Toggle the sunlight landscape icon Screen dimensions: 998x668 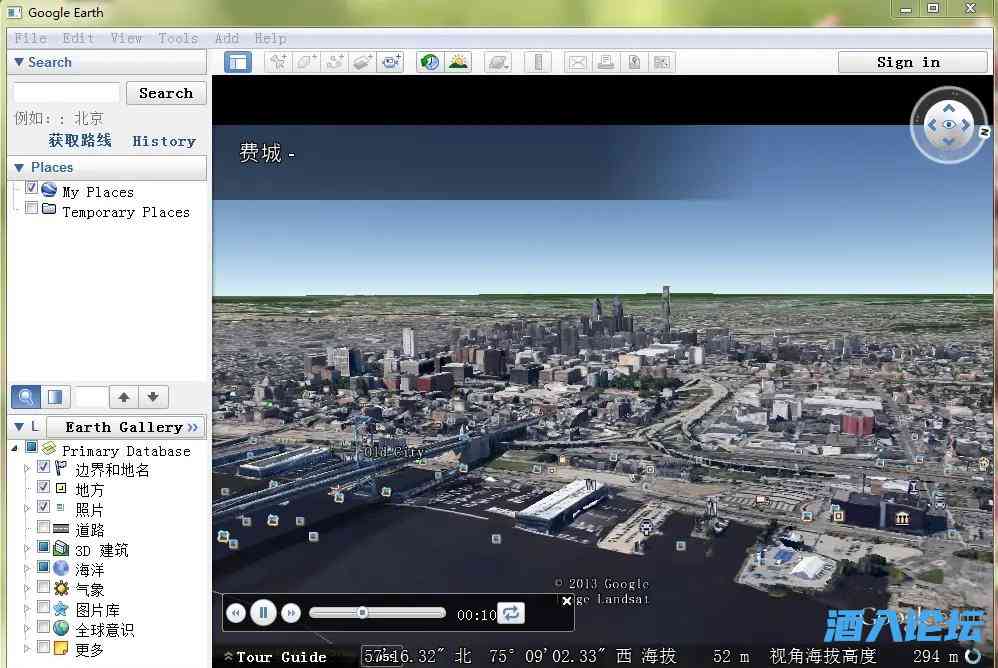(458, 62)
